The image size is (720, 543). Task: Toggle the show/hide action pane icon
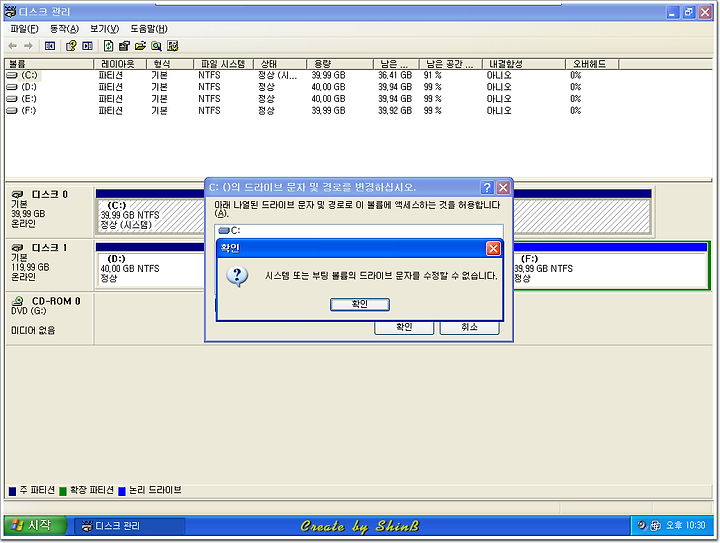(87, 46)
